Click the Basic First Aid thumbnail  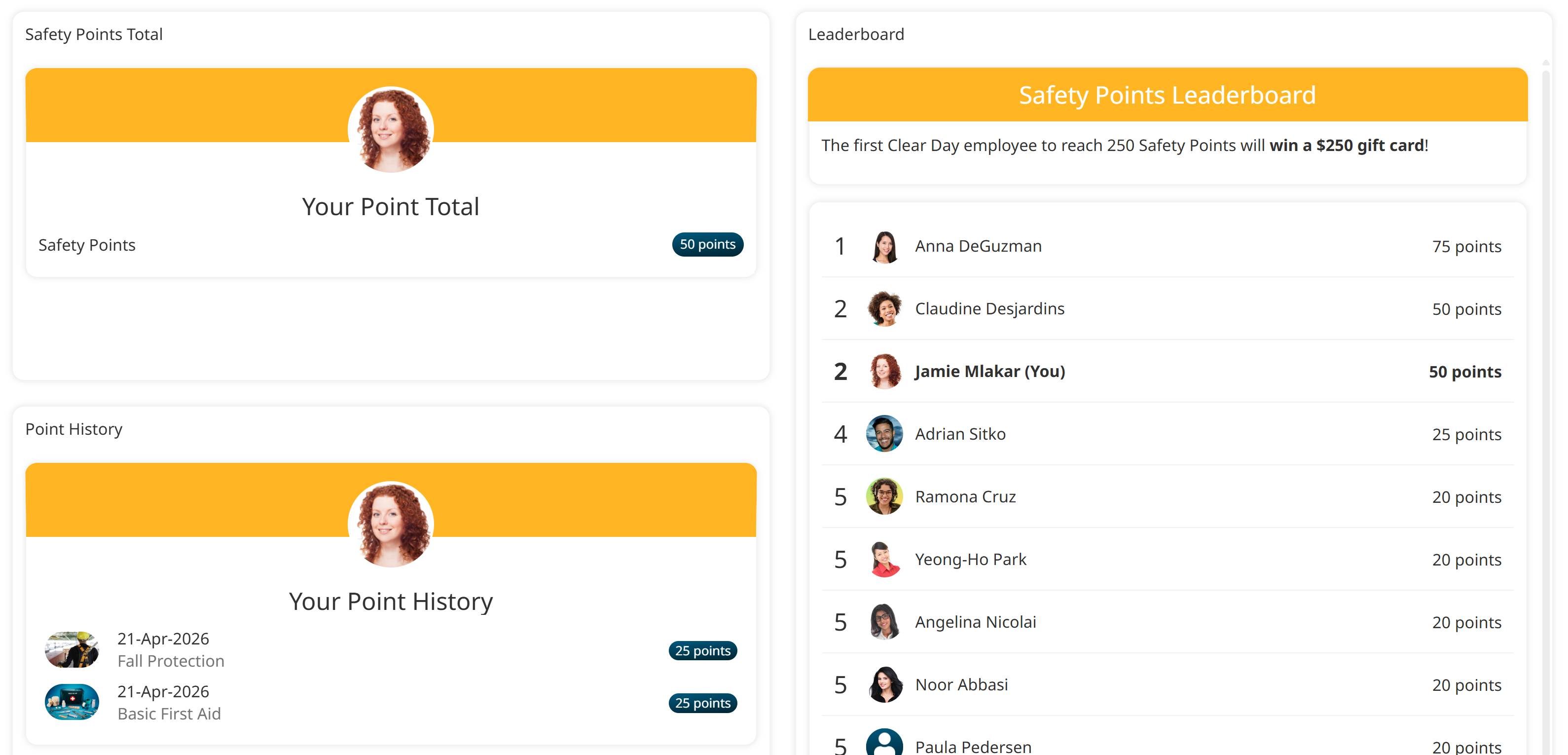point(72,703)
